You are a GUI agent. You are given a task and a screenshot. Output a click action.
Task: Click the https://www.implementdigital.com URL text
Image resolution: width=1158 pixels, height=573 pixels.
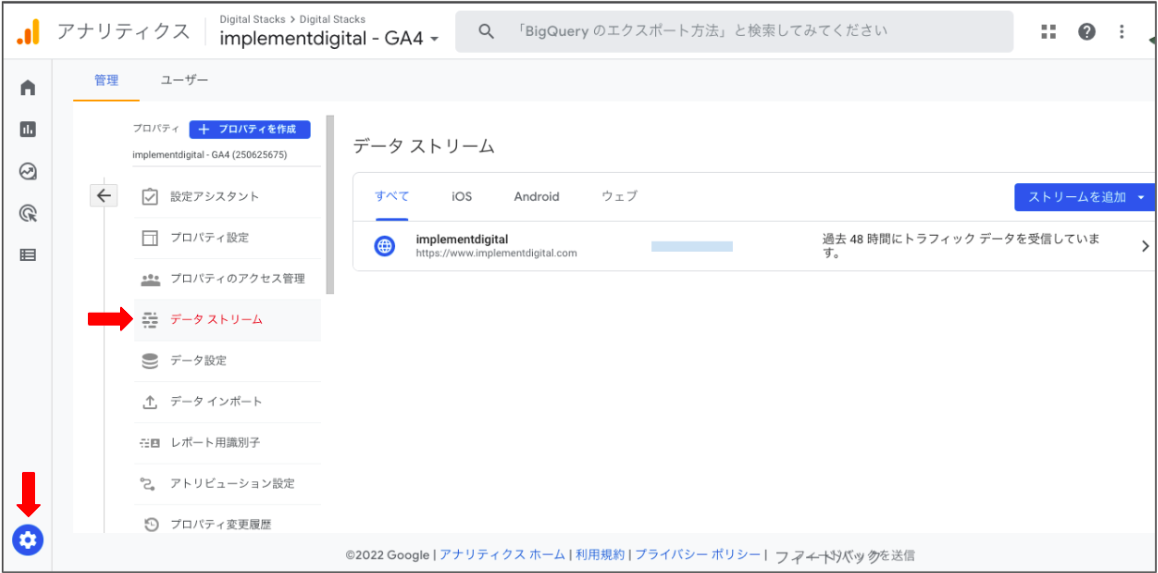496,253
